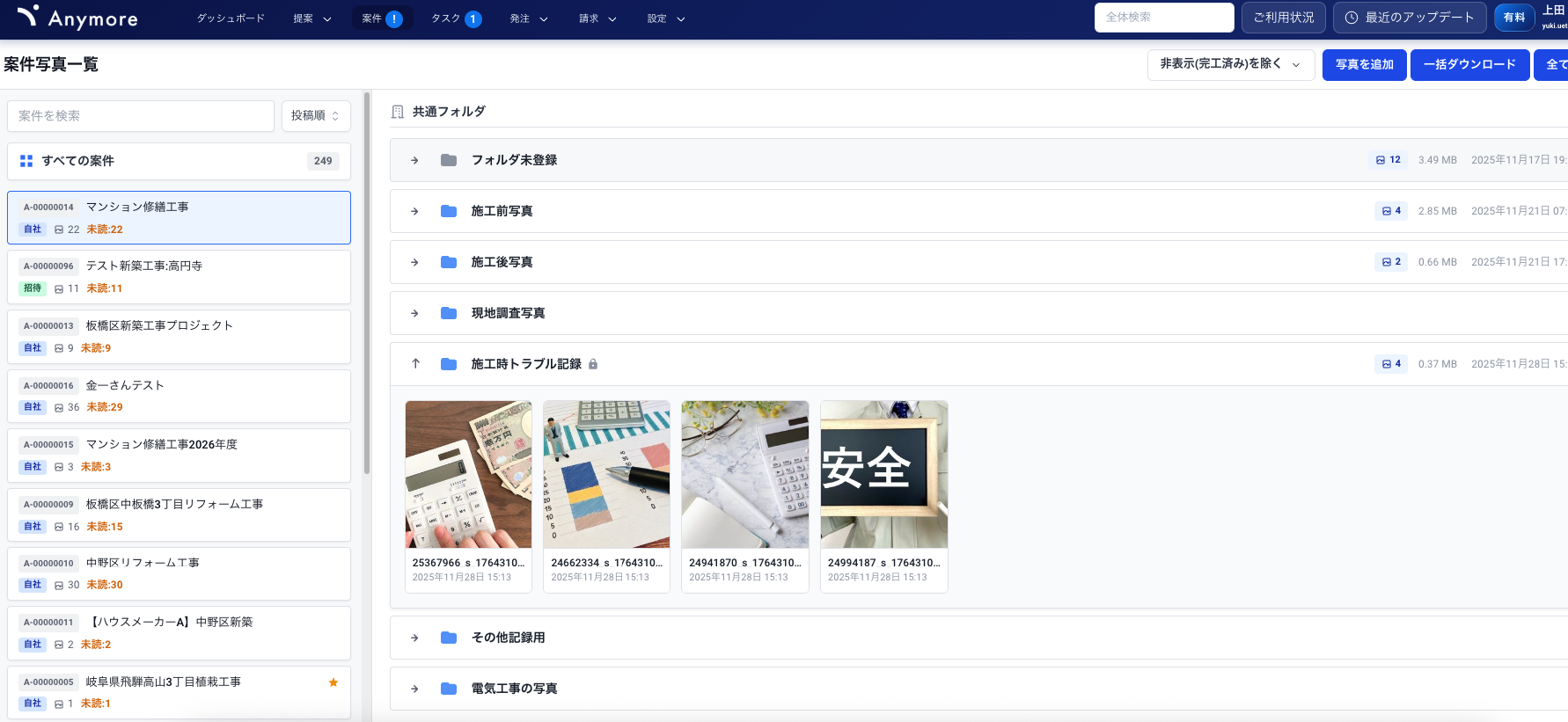Click the 一括ダウンロード button
The width and height of the screenshot is (1568, 722).
[x=1469, y=64]
